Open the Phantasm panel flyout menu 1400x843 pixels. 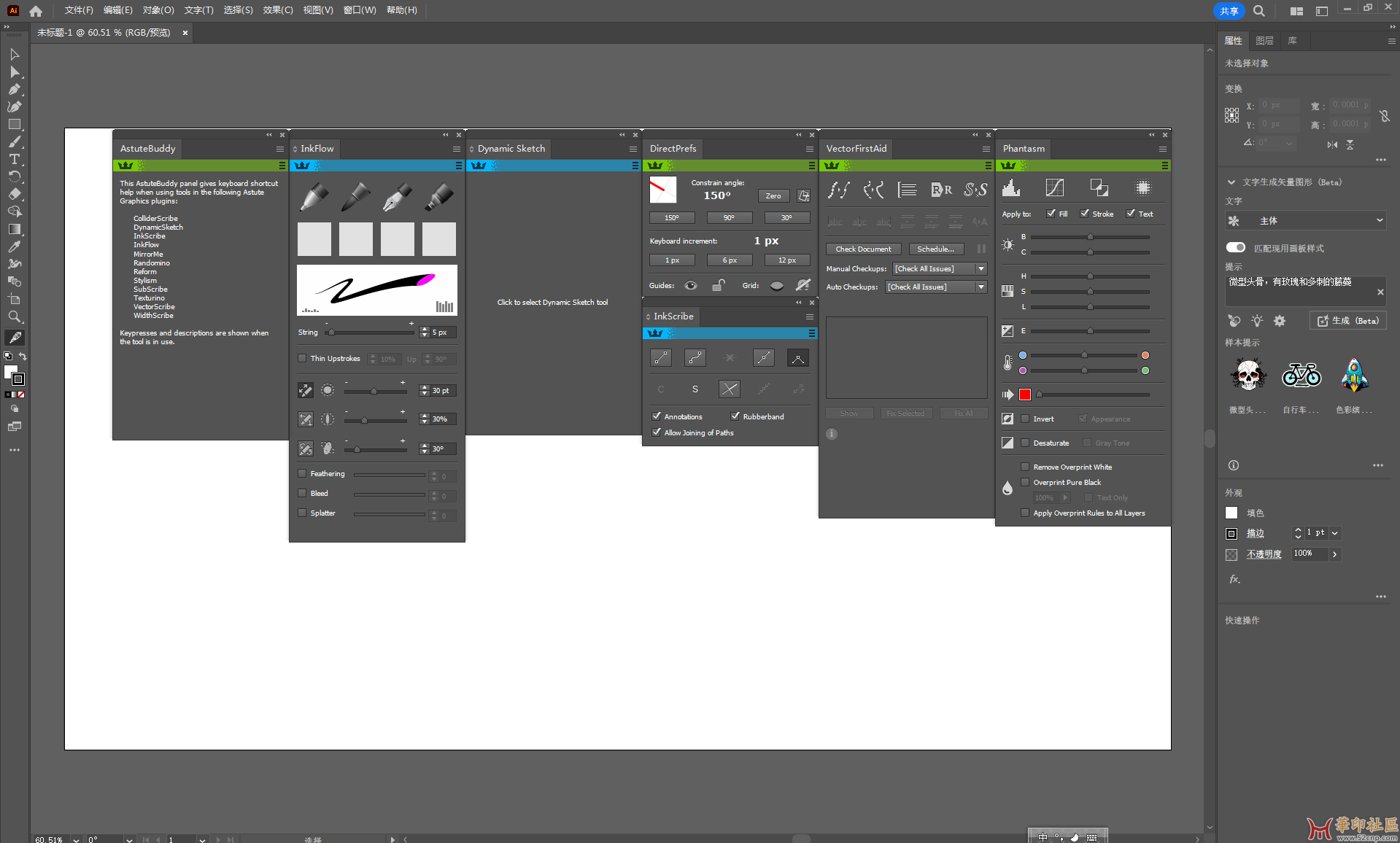click(1162, 149)
